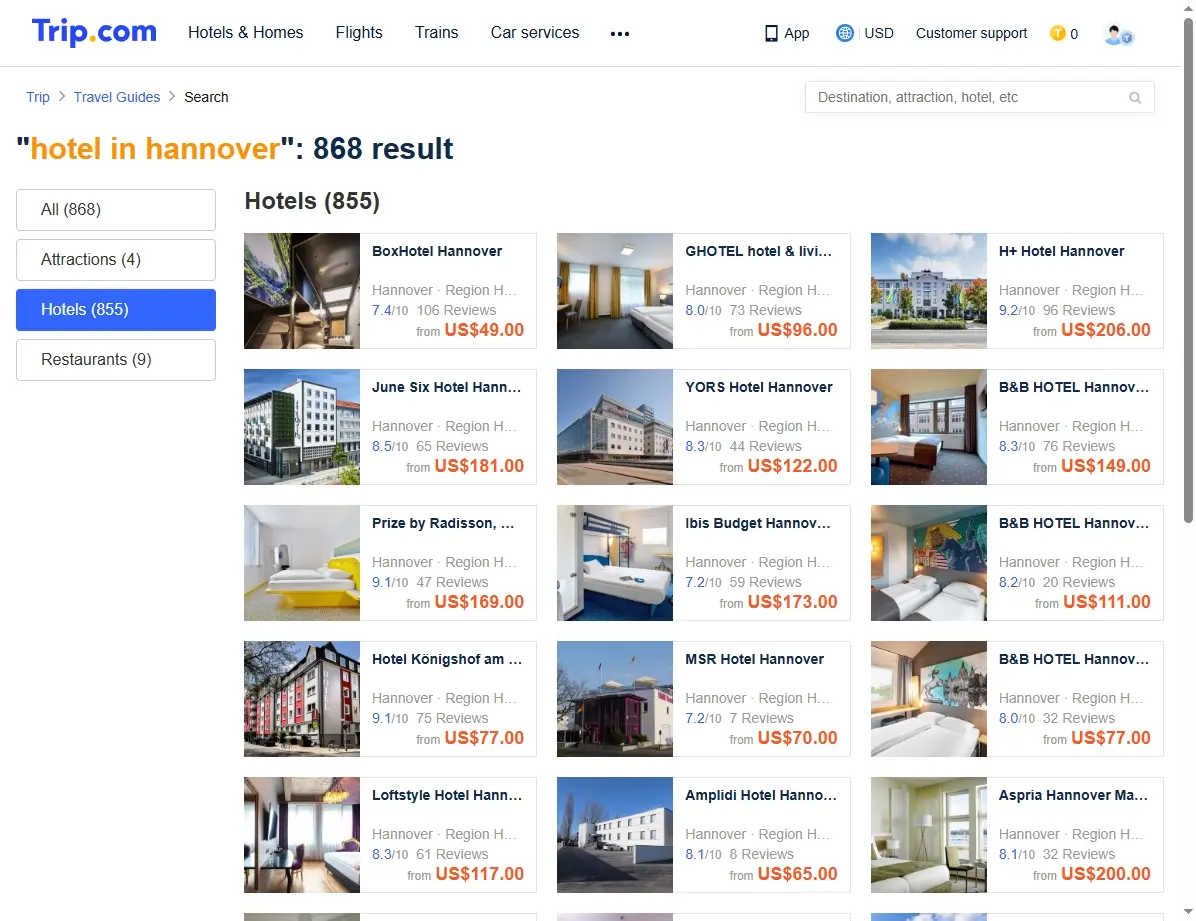
Task: Open BoxHotel Hannover thumbnail
Action: (302, 291)
